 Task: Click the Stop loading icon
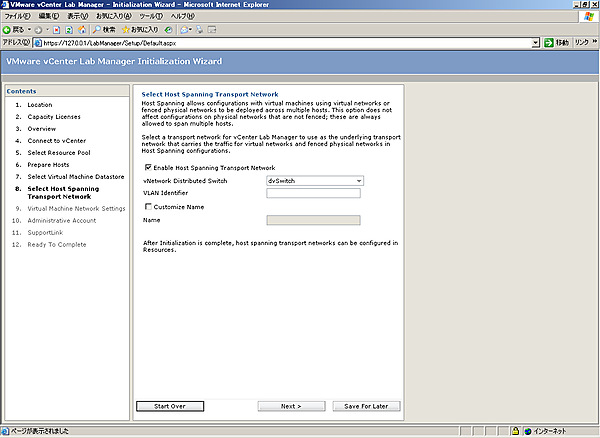pyautogui.click(x=57, y=30)
